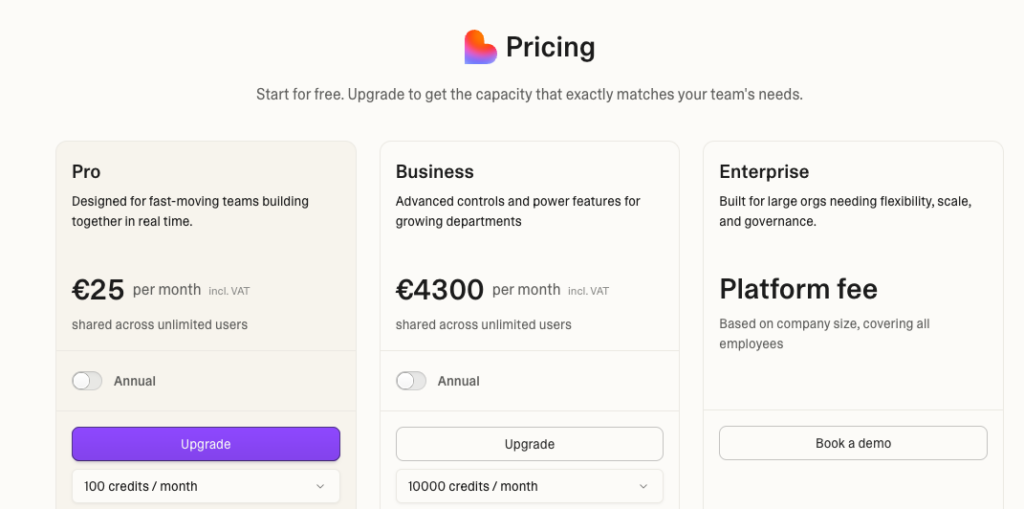
Task: Enable Annual billing switch on Pro plan
Action: pyautogui.click(x=87, y=381)
